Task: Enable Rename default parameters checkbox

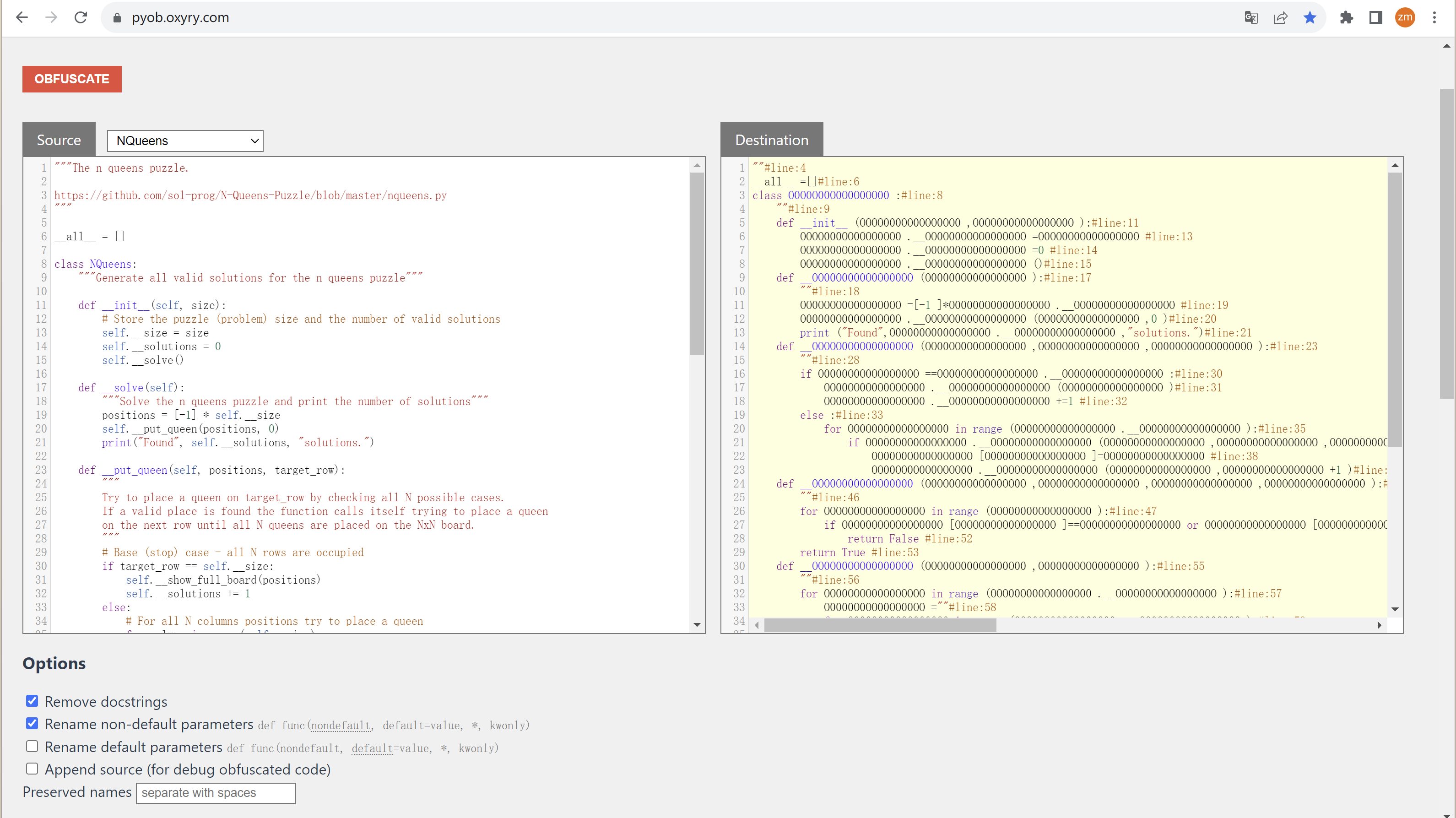Action: point(32,746)
